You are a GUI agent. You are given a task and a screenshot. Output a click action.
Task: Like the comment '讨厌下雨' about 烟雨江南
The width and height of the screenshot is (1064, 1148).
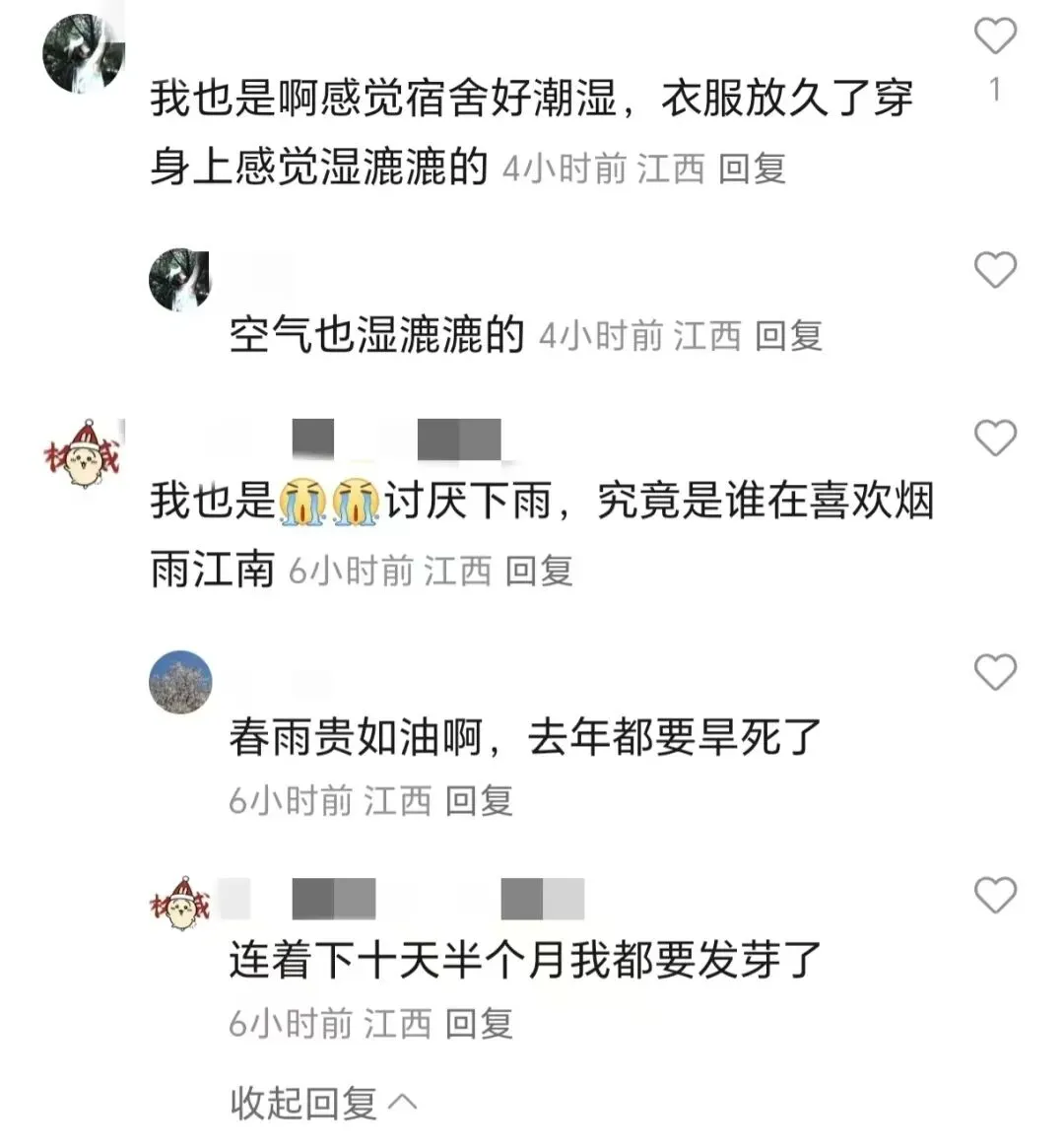pos(995,438)
